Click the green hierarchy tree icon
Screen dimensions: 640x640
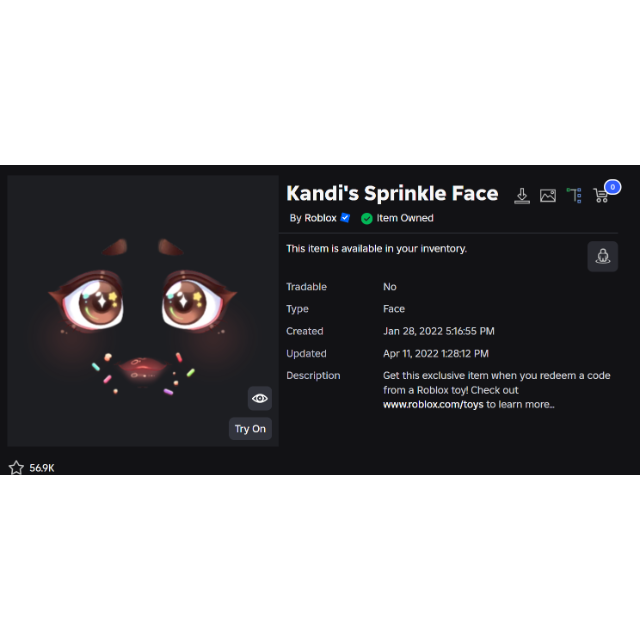574,195
